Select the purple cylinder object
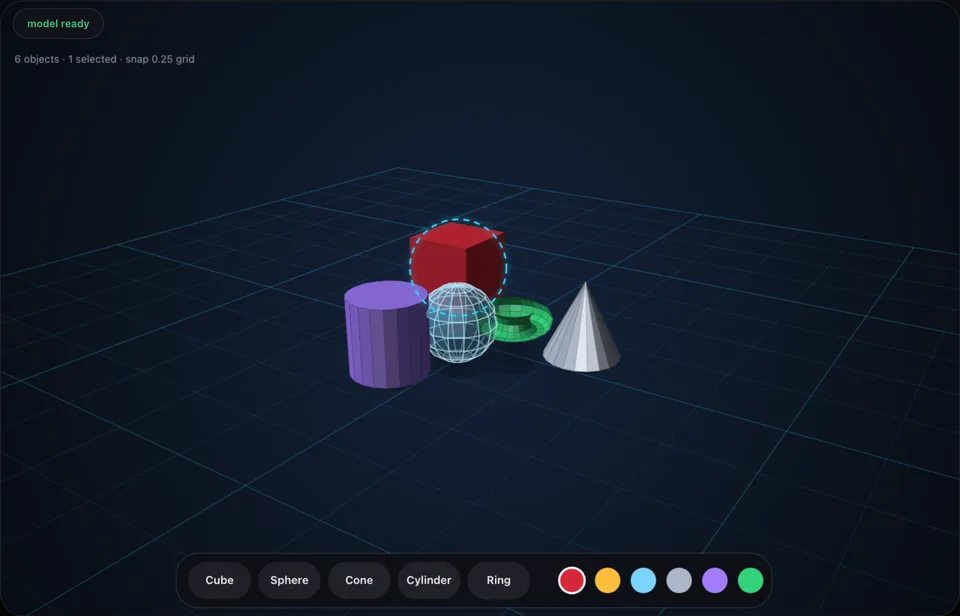This screenshot has width=960, height=616. pos(386,337)
